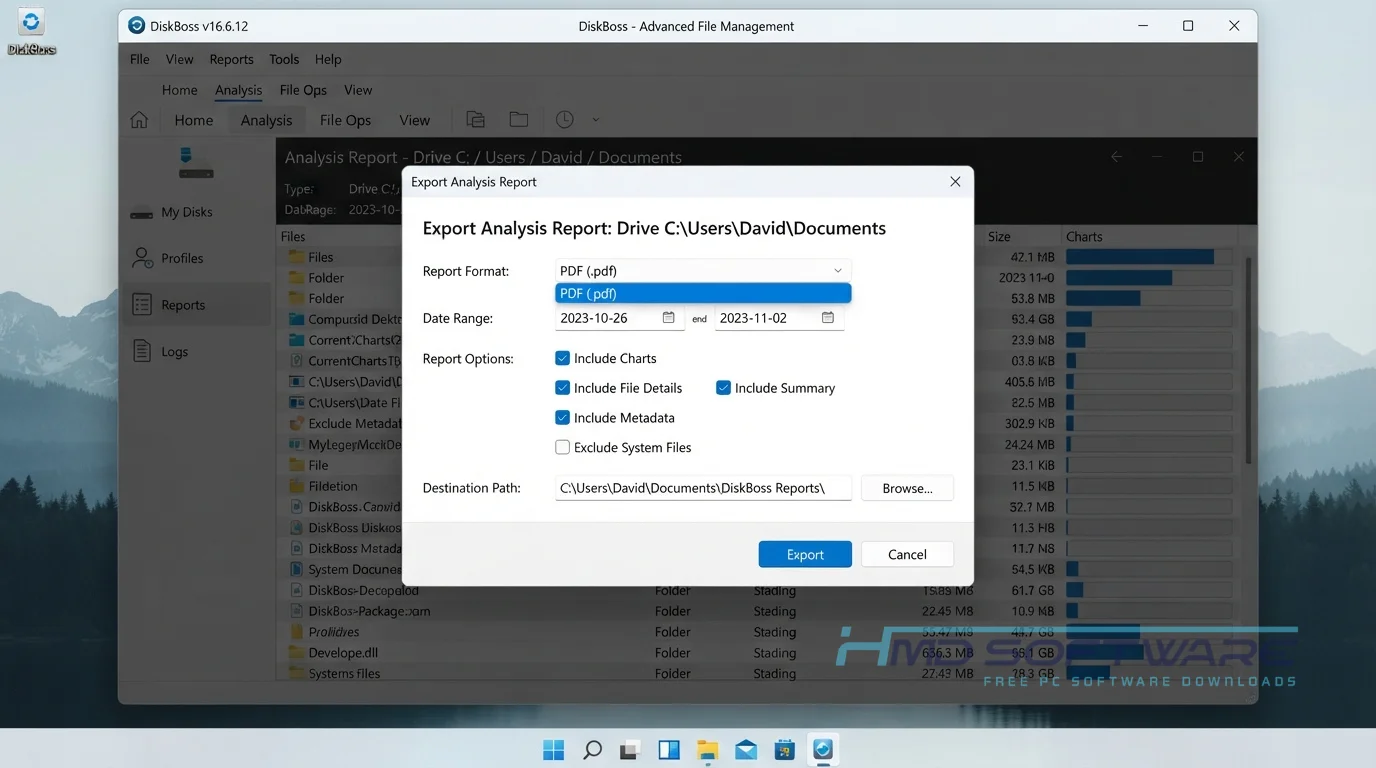Open Microsoft Store from the taskbar
This screenshot has width=1376, height=768.
[x=784, y=749]
